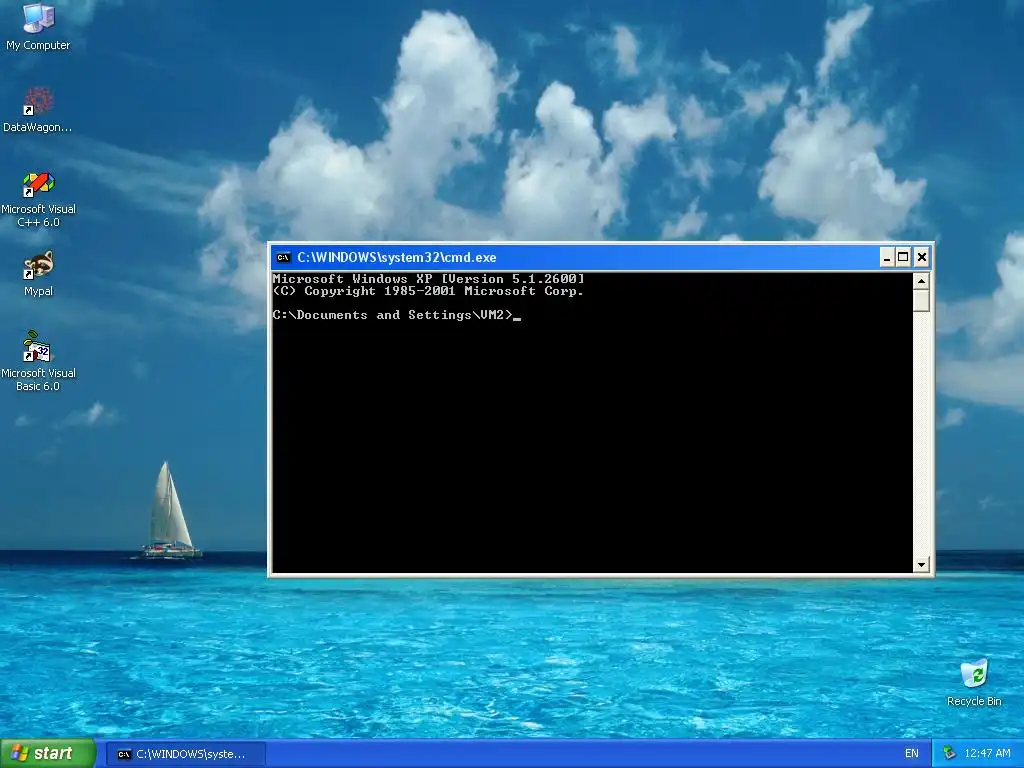Viewport: 1024px width, 768px height.
Task: Click the 'Microsoft Windows XP [Version 5.1.2600]' line
Action: tap(428, 279)
